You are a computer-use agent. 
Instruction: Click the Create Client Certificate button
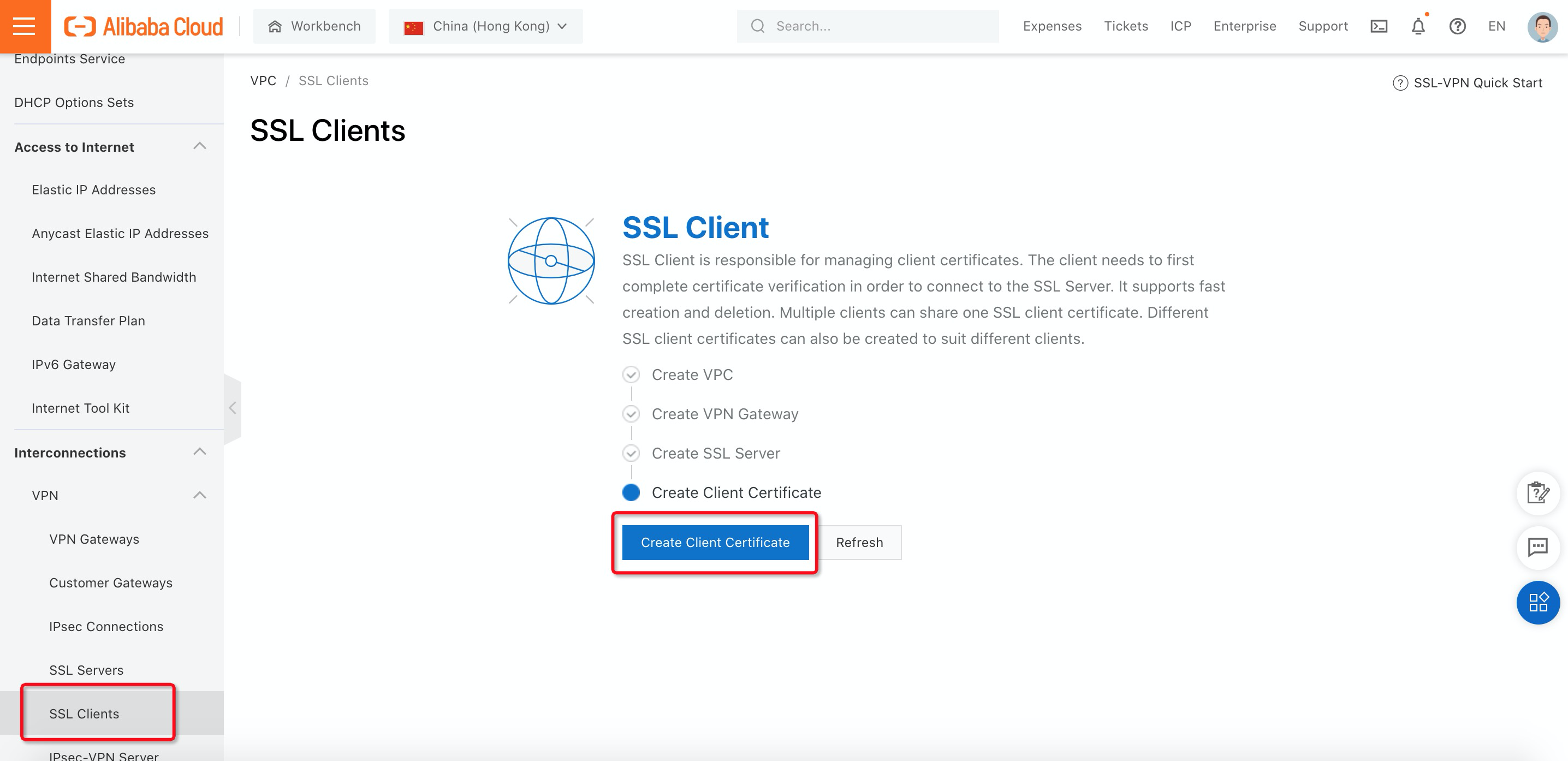(x=715, y=542)
